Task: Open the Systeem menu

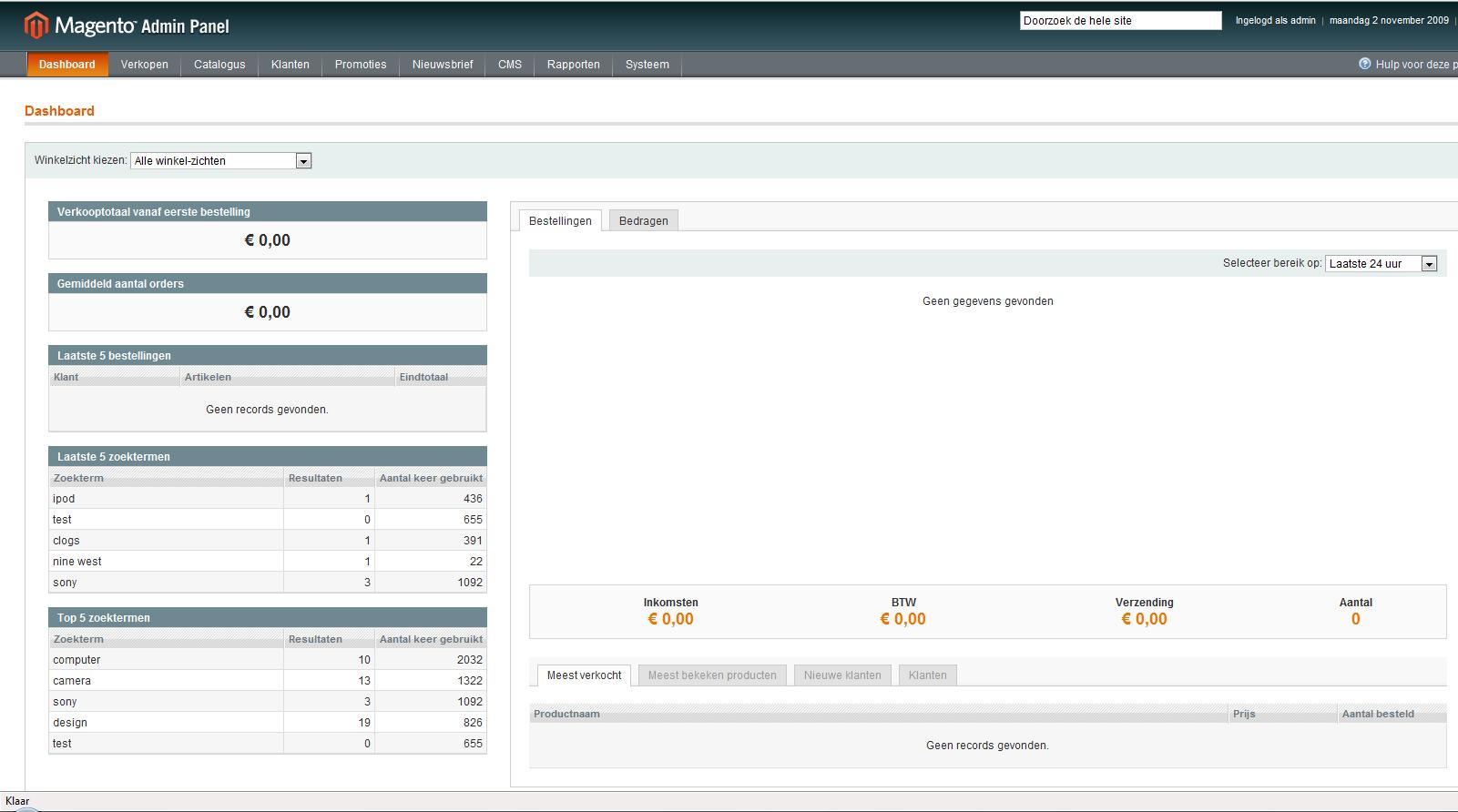Action: 647,65
